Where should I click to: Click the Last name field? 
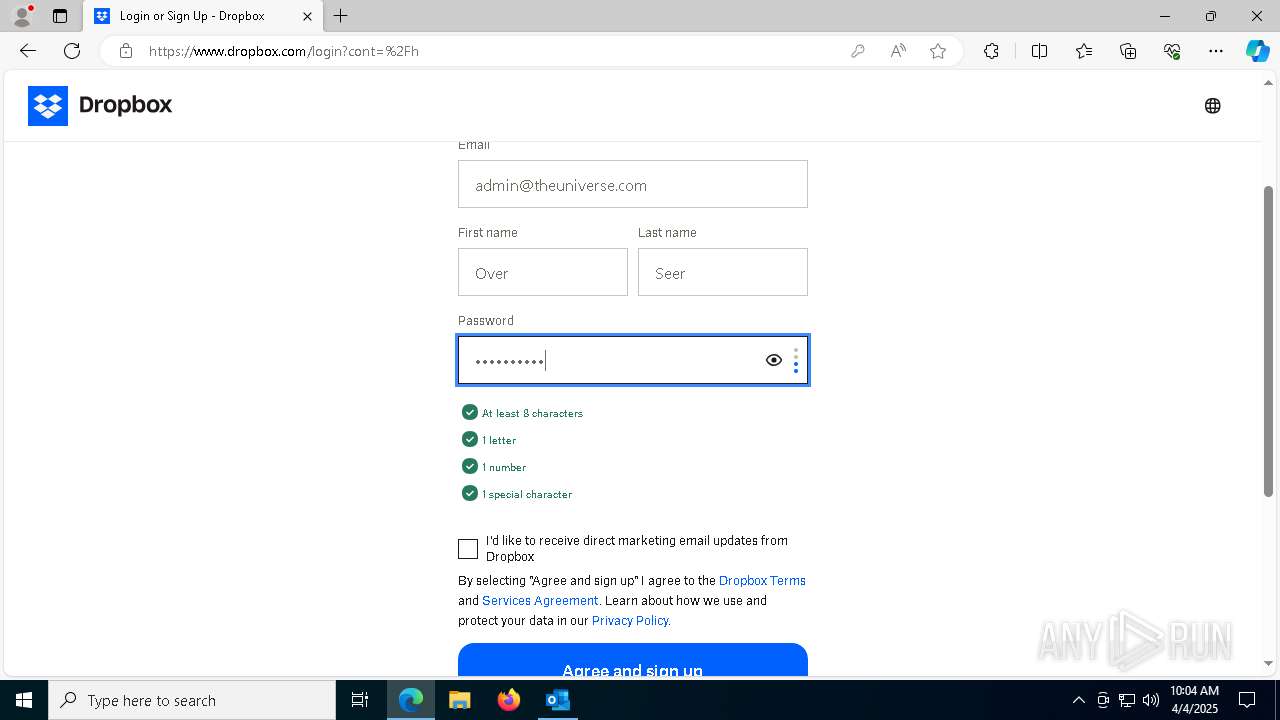(723, 272)
